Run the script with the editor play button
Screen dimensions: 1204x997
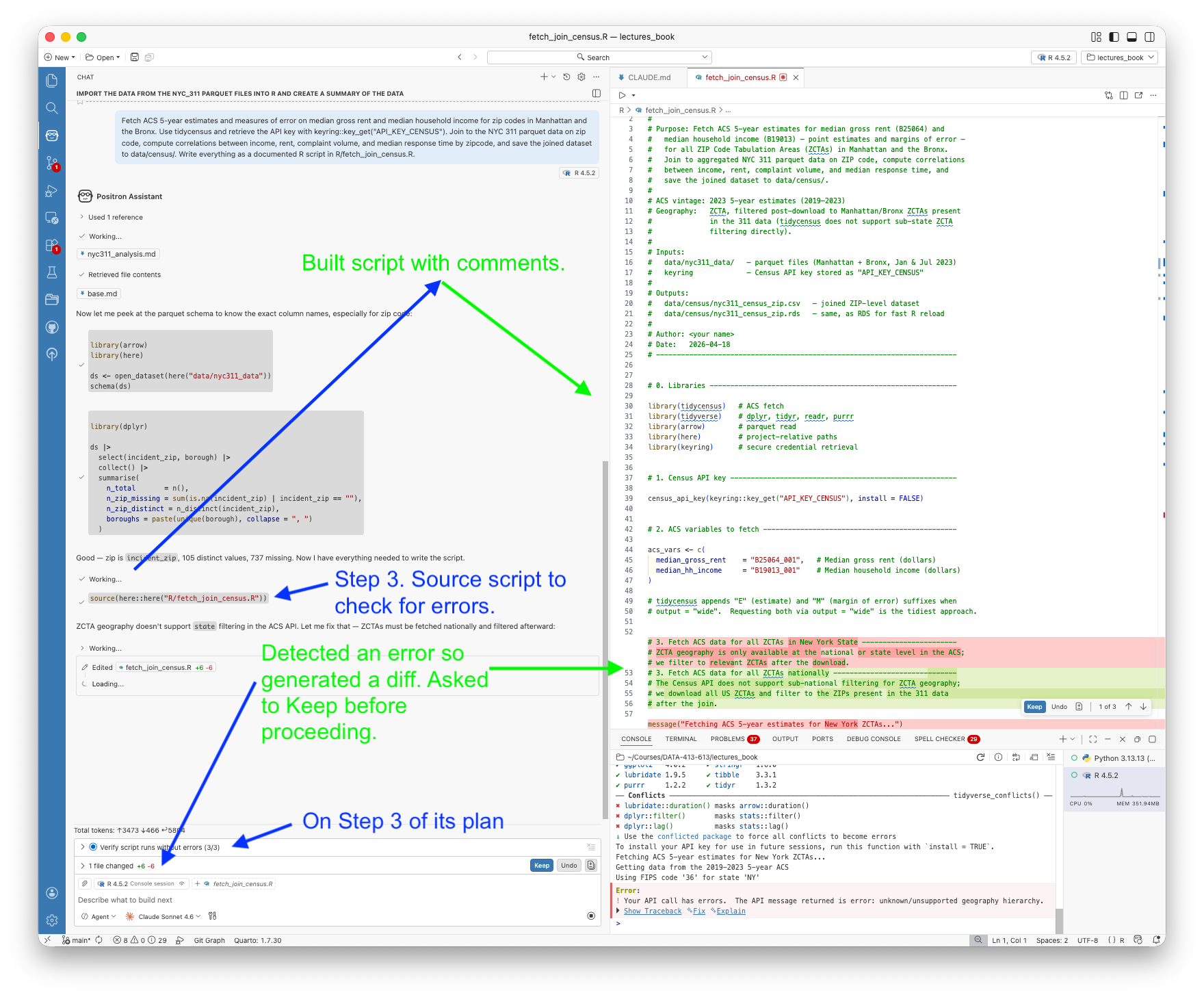(x=621, y=95)
